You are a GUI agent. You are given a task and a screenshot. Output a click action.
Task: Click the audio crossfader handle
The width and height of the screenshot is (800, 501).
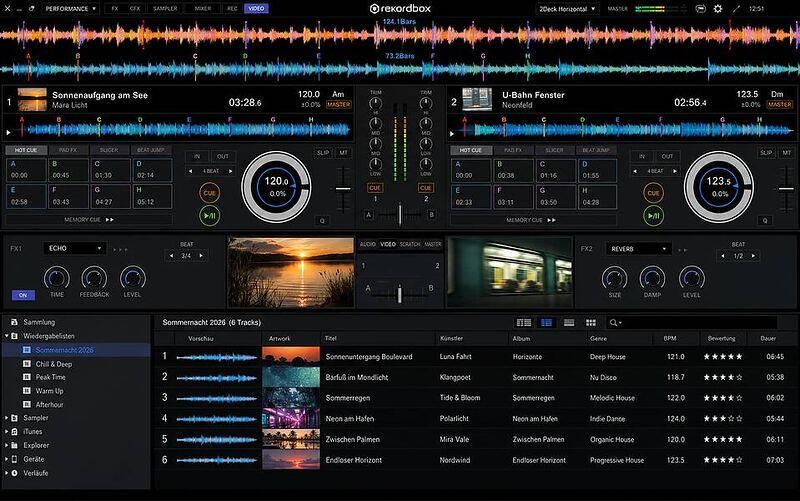[399, 215]
